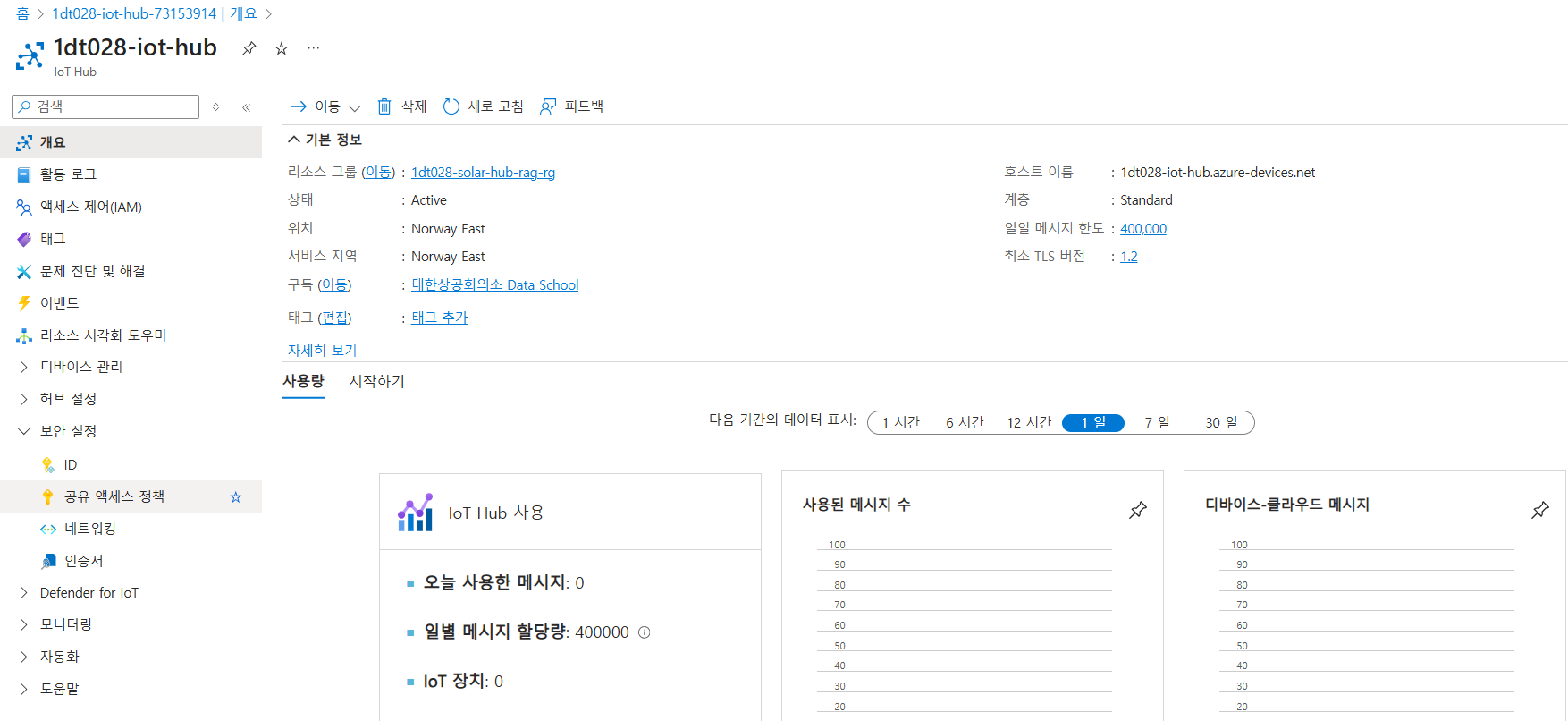Screen dimensions: 1568x721
Task: Collapse the sidebar menu with double chevron
Action: (x=246, y=107)
